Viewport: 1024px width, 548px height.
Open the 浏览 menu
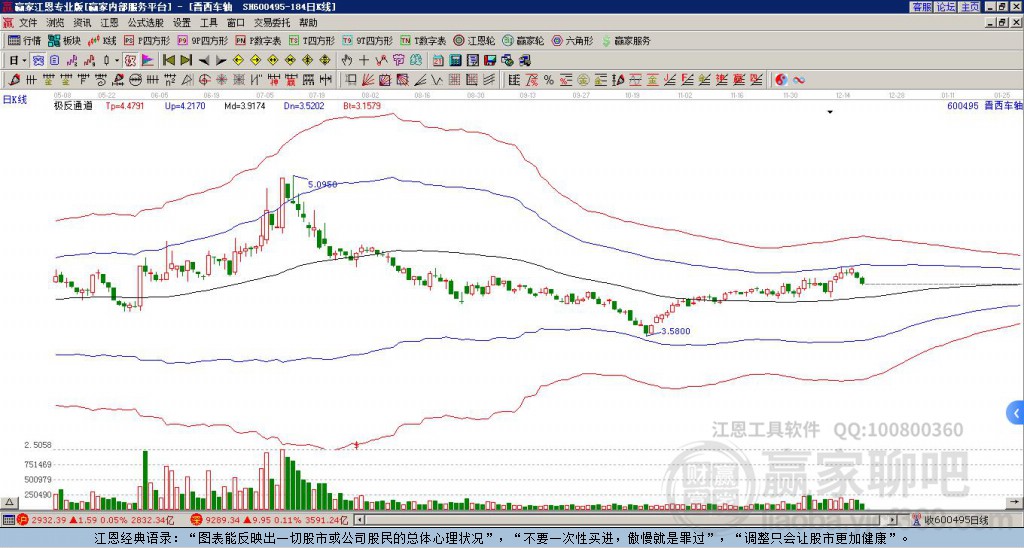tap(56, 23)
